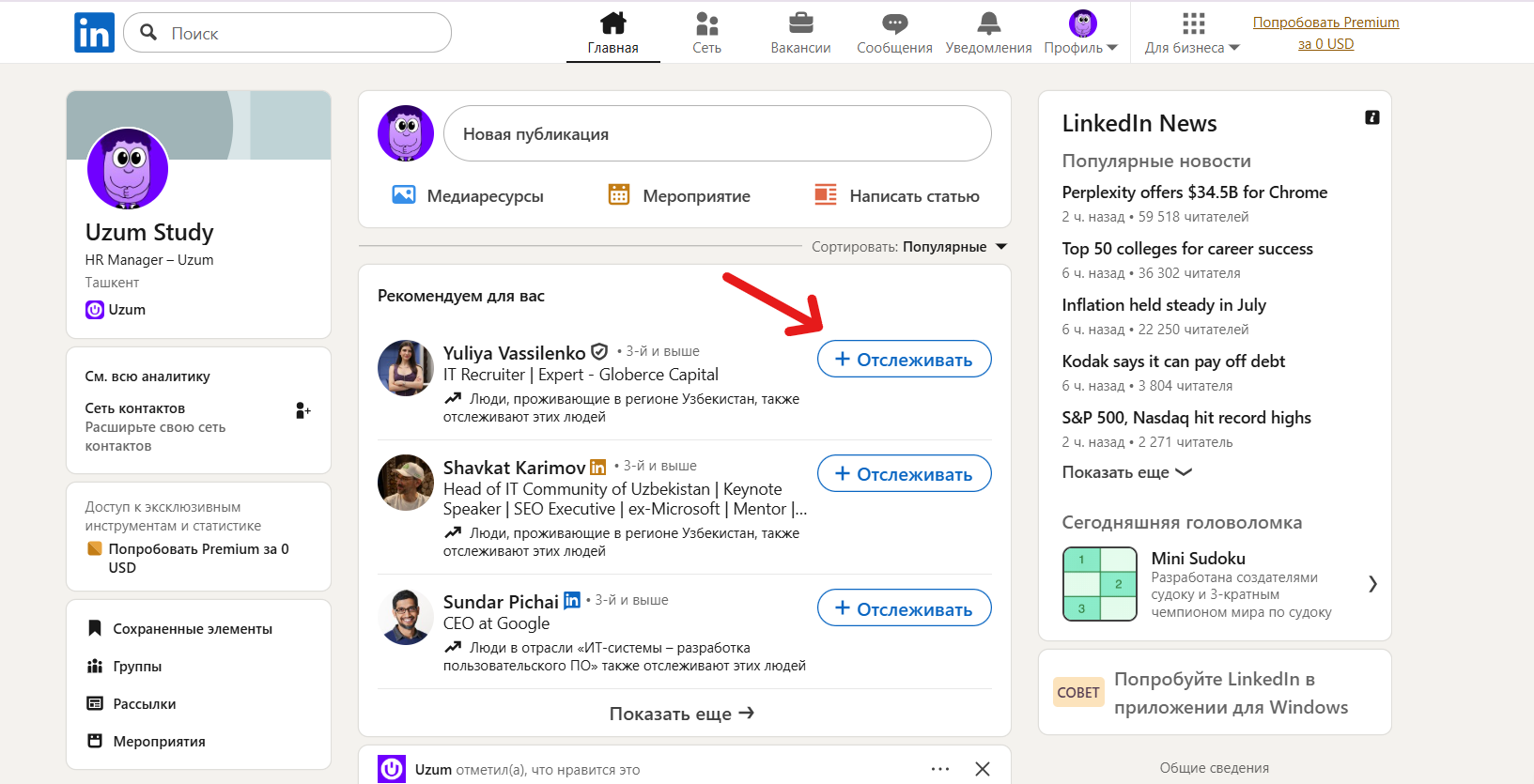Viewport: 1534px width, 784px height.
Task: Open Sundar Pichai's profile photo
Action: pos(406,618)
